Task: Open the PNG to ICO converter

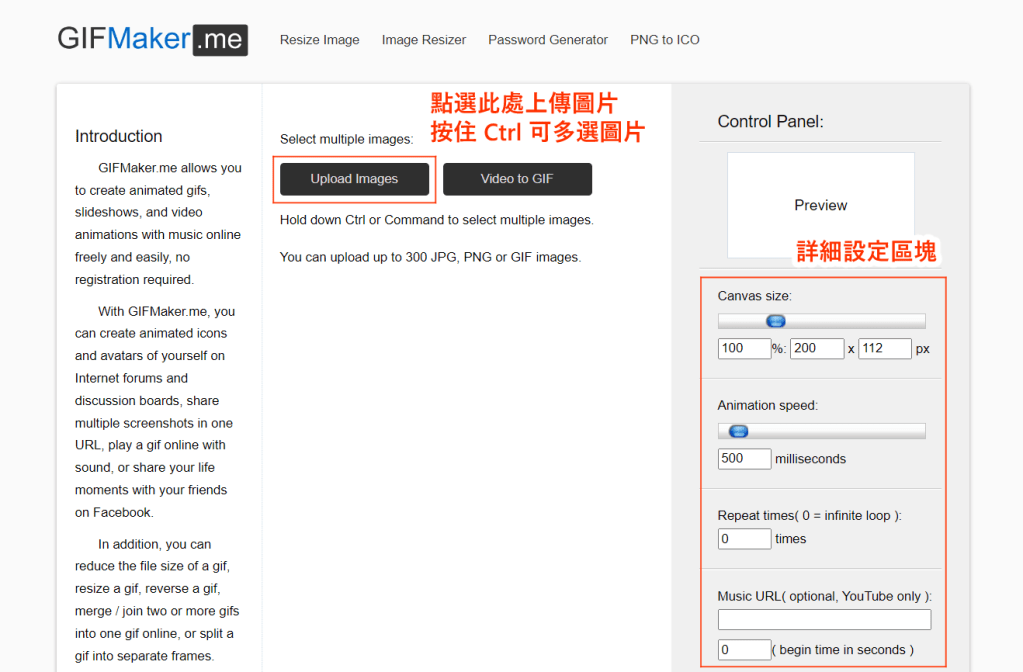Action: tap(664, 40)
